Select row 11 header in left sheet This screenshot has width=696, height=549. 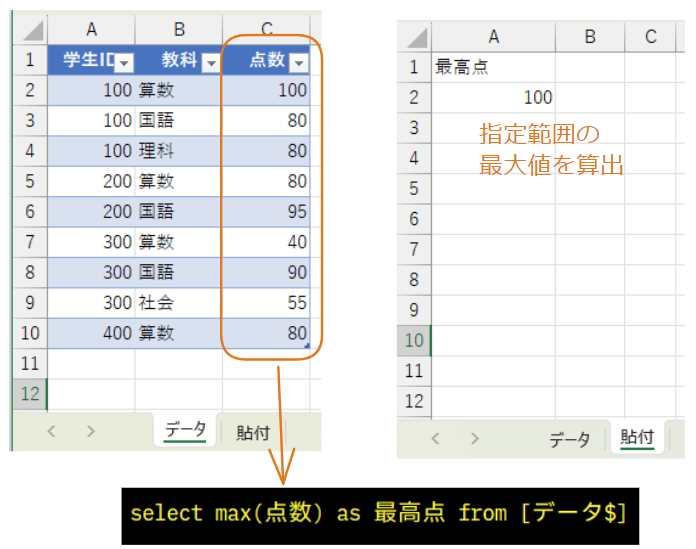30,364
